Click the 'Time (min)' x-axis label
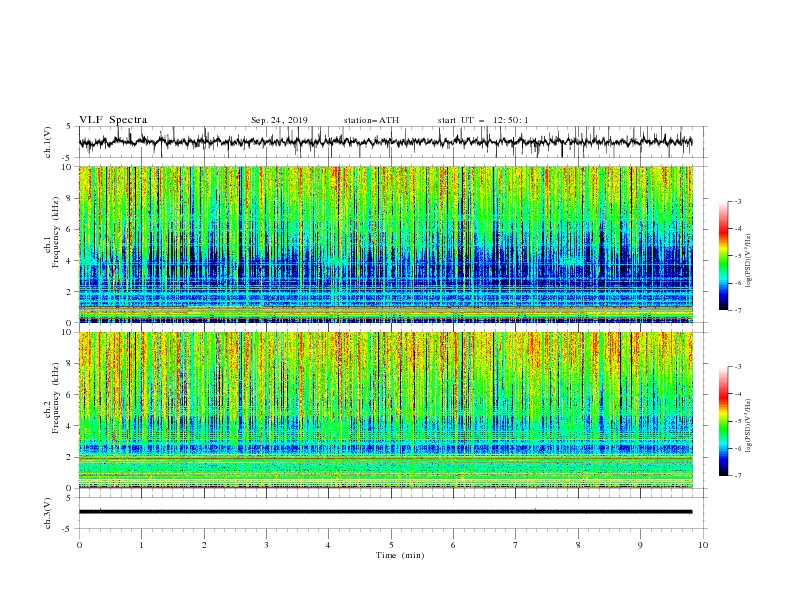 400,555
